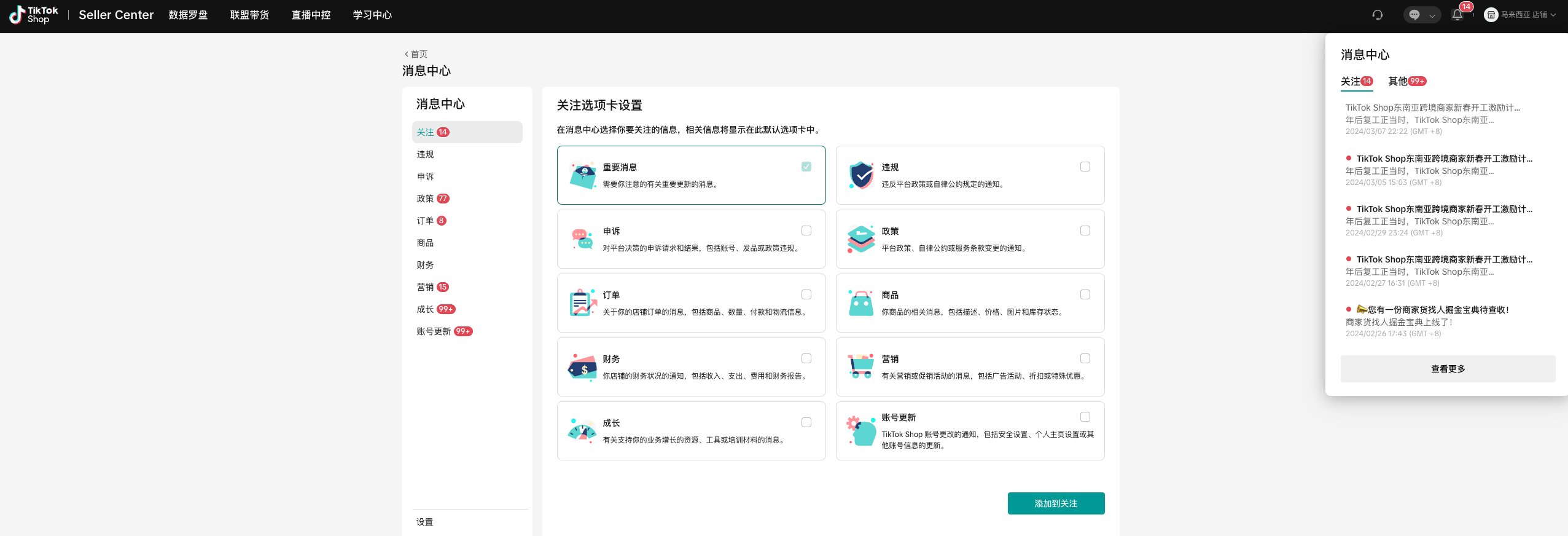1568x536 pixels.
Task: Click the 查看更多 button
Action: [1448, 369]
